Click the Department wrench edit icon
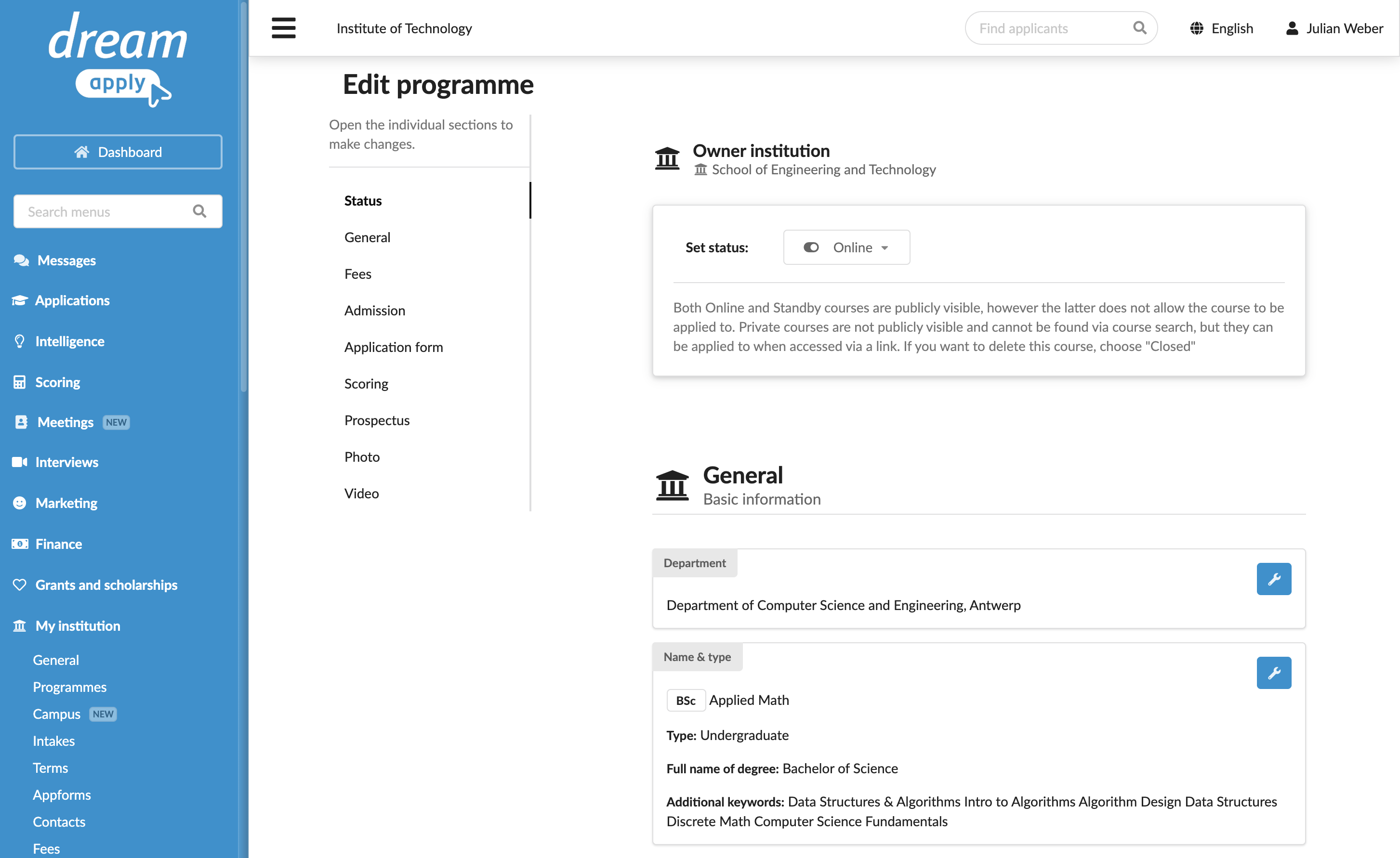Screen dimensions: 1400x858 click(1274, 579)
